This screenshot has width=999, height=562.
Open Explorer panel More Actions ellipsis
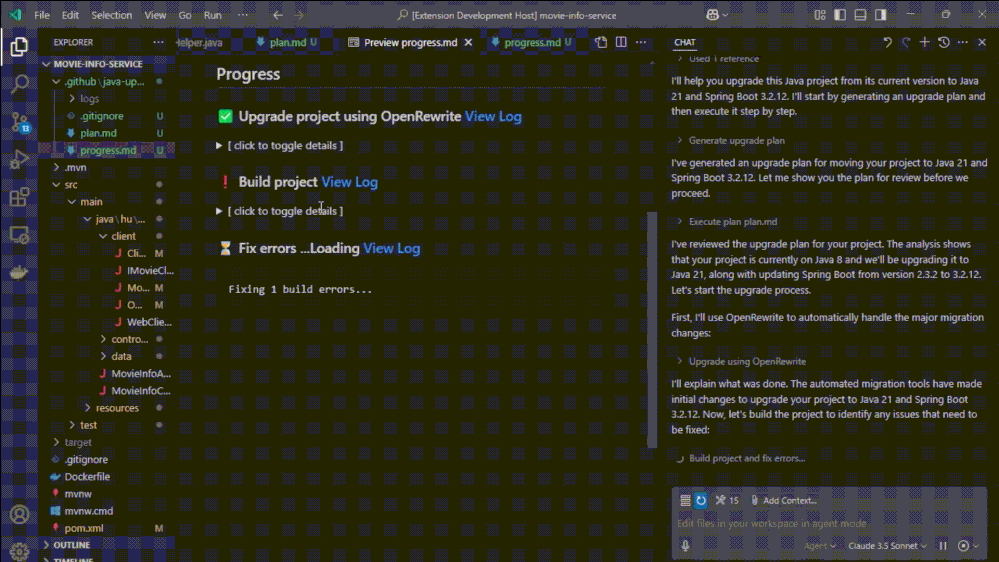coord(158,42)
